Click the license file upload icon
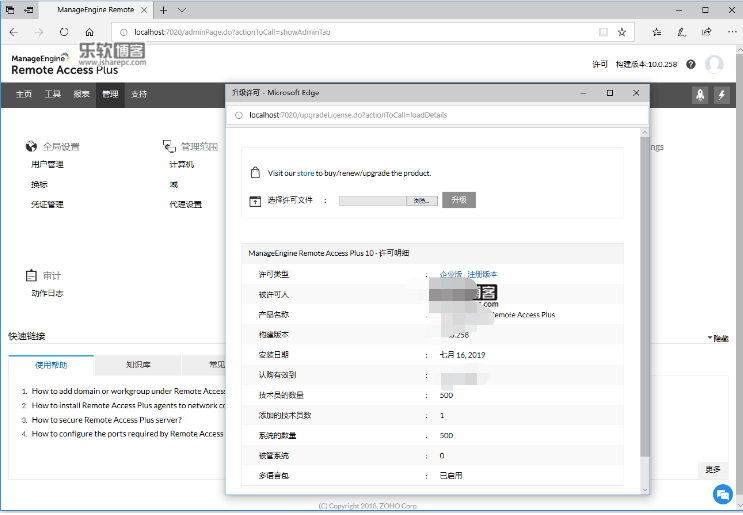Image resolution: width=743 pixels, height=515 pixels. pos(255,201)
